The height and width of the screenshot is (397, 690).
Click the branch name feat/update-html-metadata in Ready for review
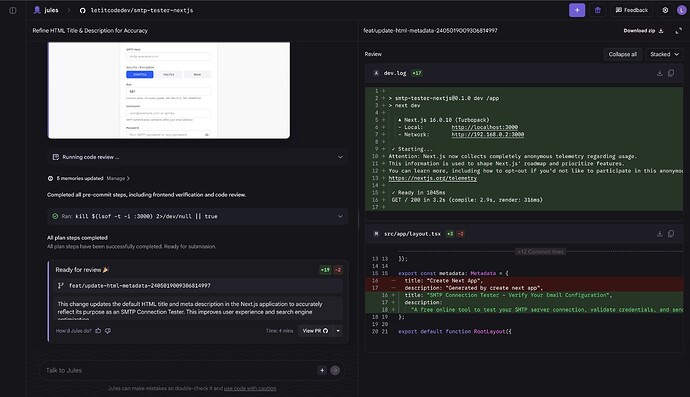tap(139, 286)
